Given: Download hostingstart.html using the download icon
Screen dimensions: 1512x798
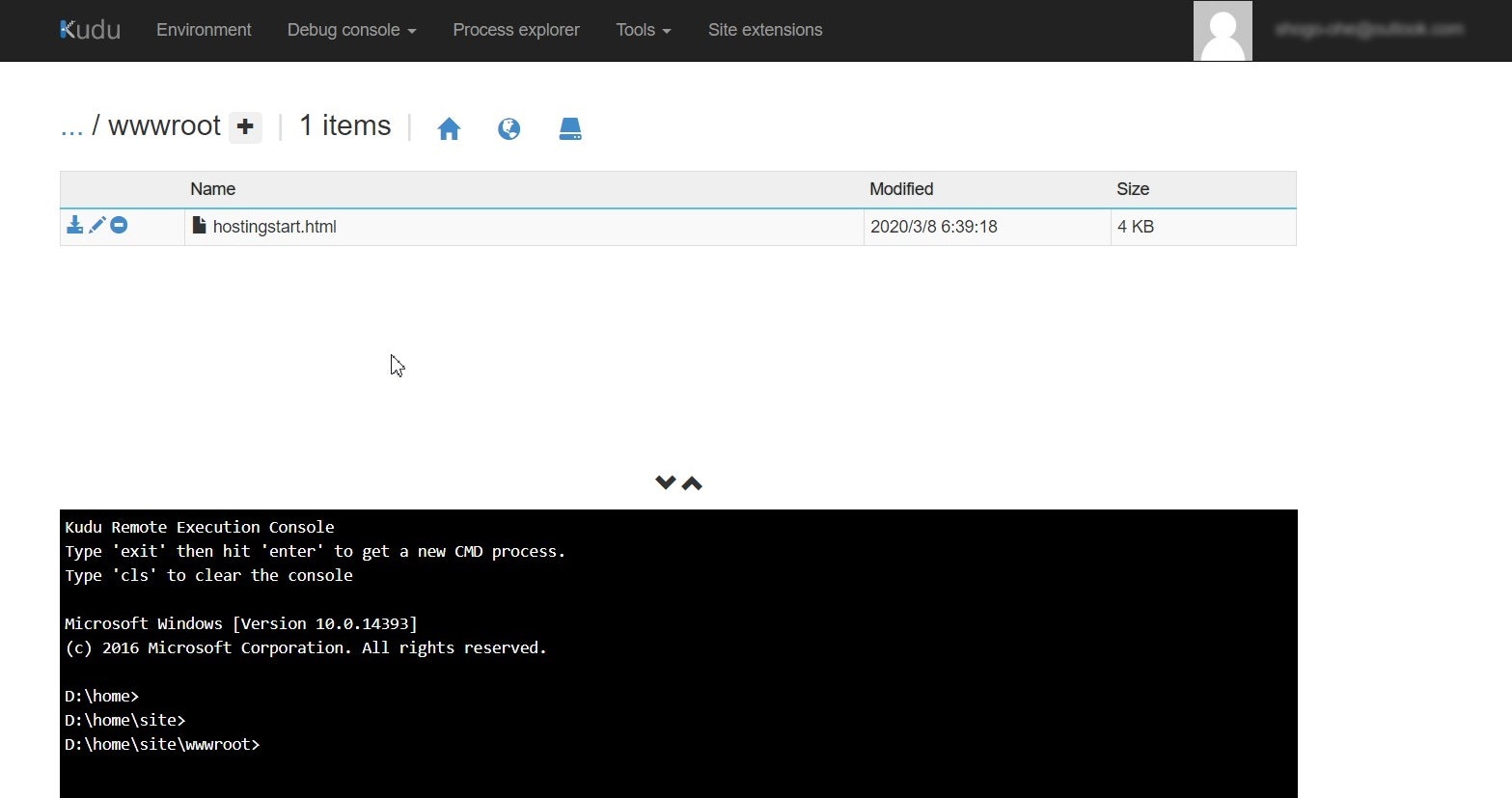Looking at the screenshot, I should (75, 225).
